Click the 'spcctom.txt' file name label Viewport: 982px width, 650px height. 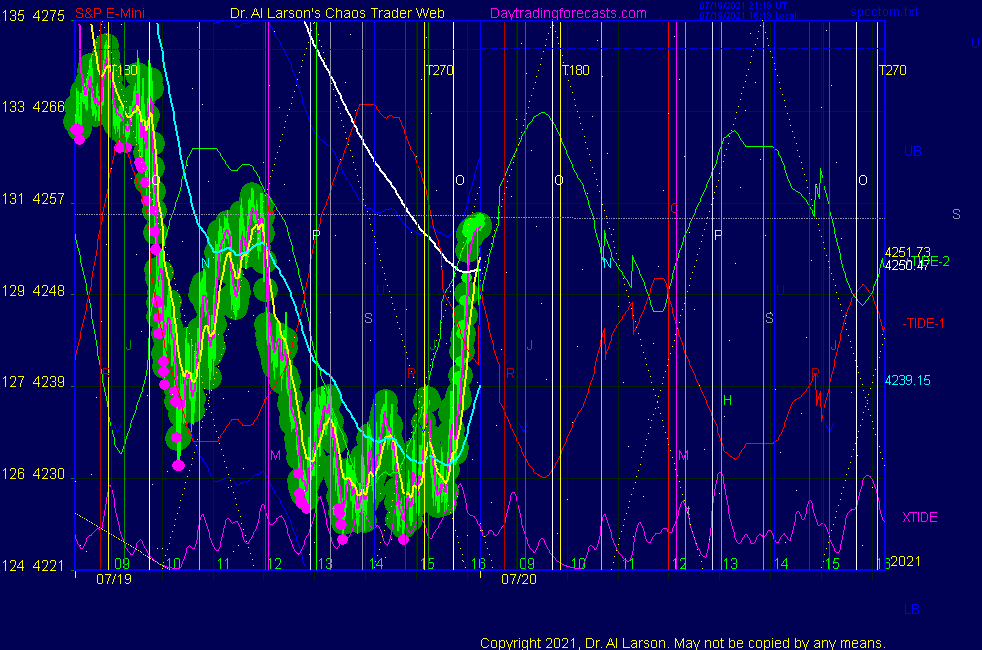tap(884, 12)
